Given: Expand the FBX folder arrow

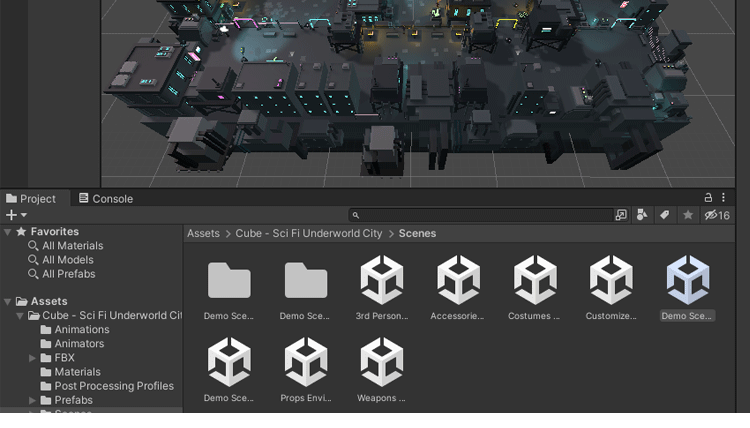Looking at the screenshot, I should tap(33, 358).
